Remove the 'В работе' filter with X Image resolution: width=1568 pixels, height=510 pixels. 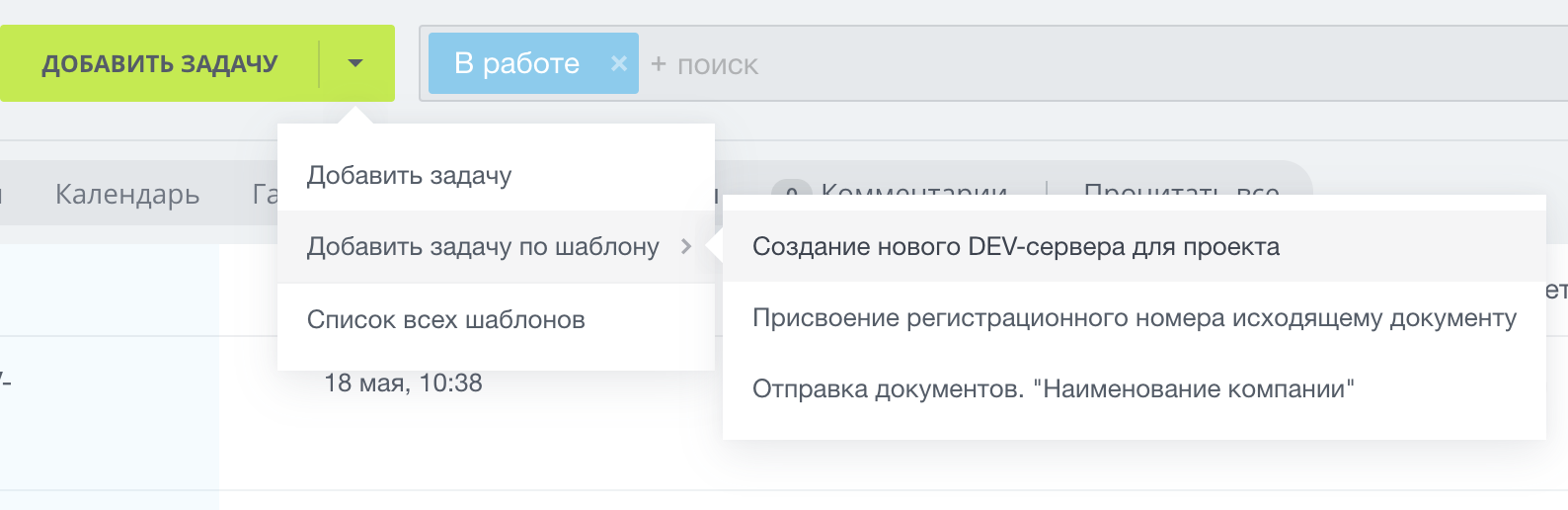point(619,63)
